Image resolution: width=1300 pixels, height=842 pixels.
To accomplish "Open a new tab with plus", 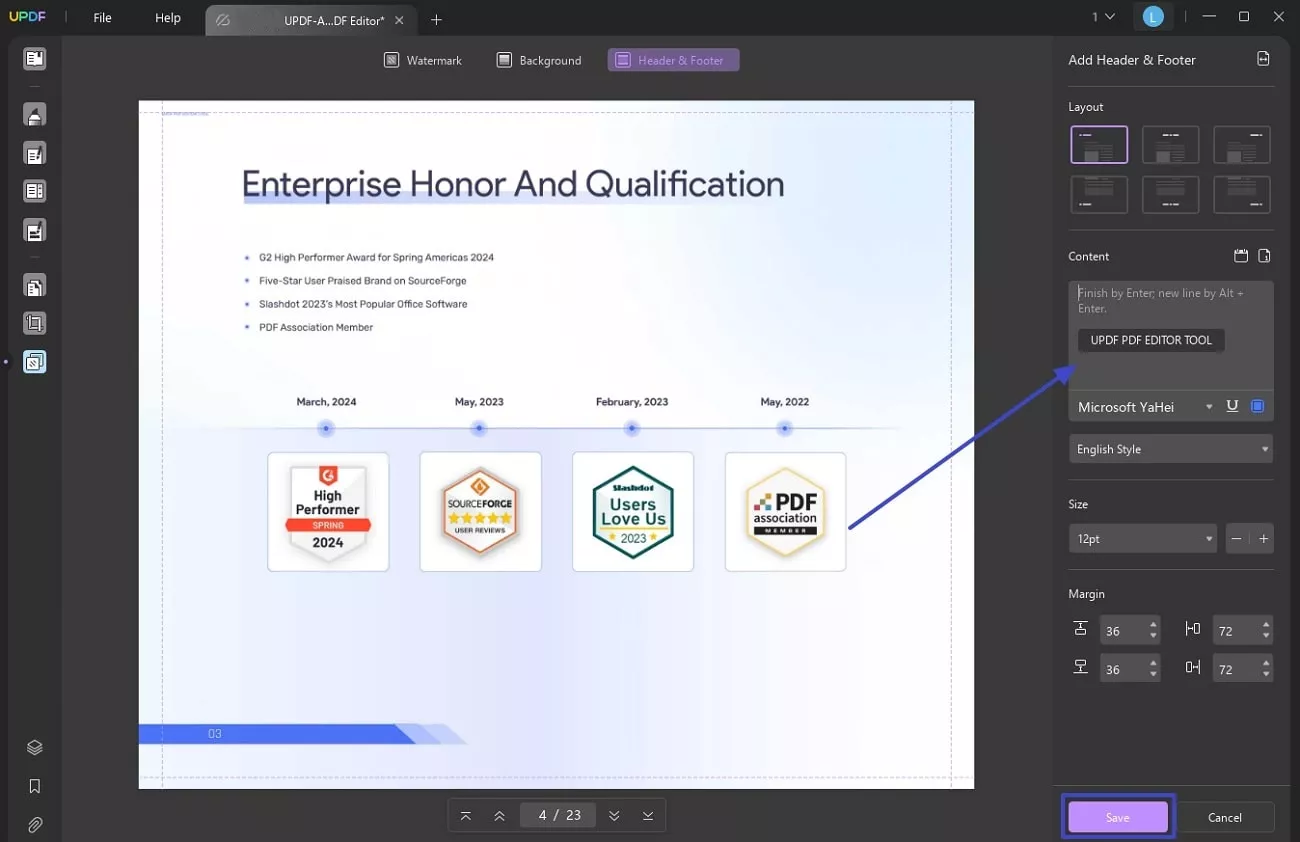I will [437, 19].
